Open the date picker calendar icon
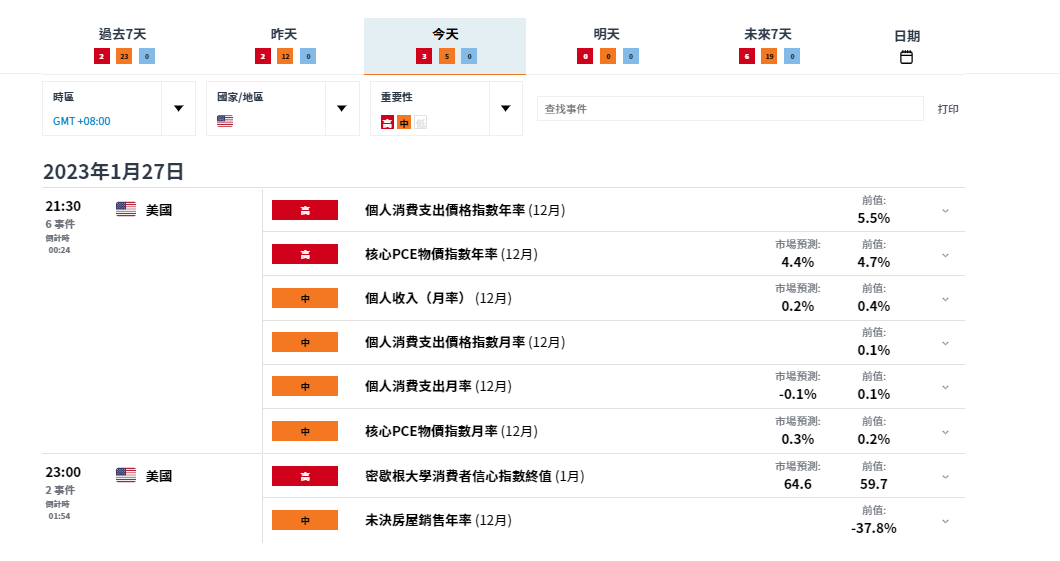Image resolution: width=1060 pixels, height=561 pixels. pyautogui.click(x=906, y=58)
